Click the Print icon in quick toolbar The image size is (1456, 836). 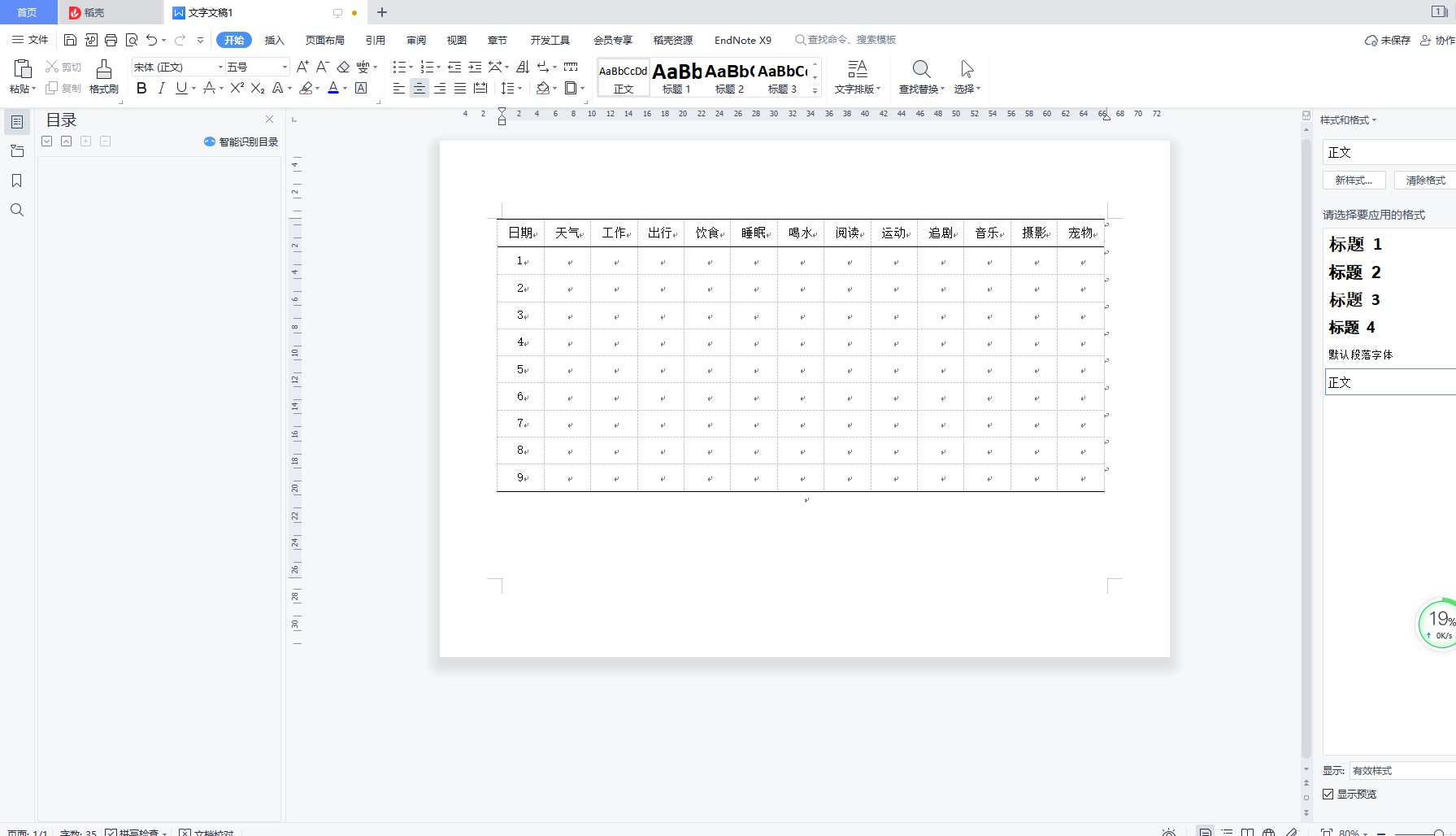[111, 40]
